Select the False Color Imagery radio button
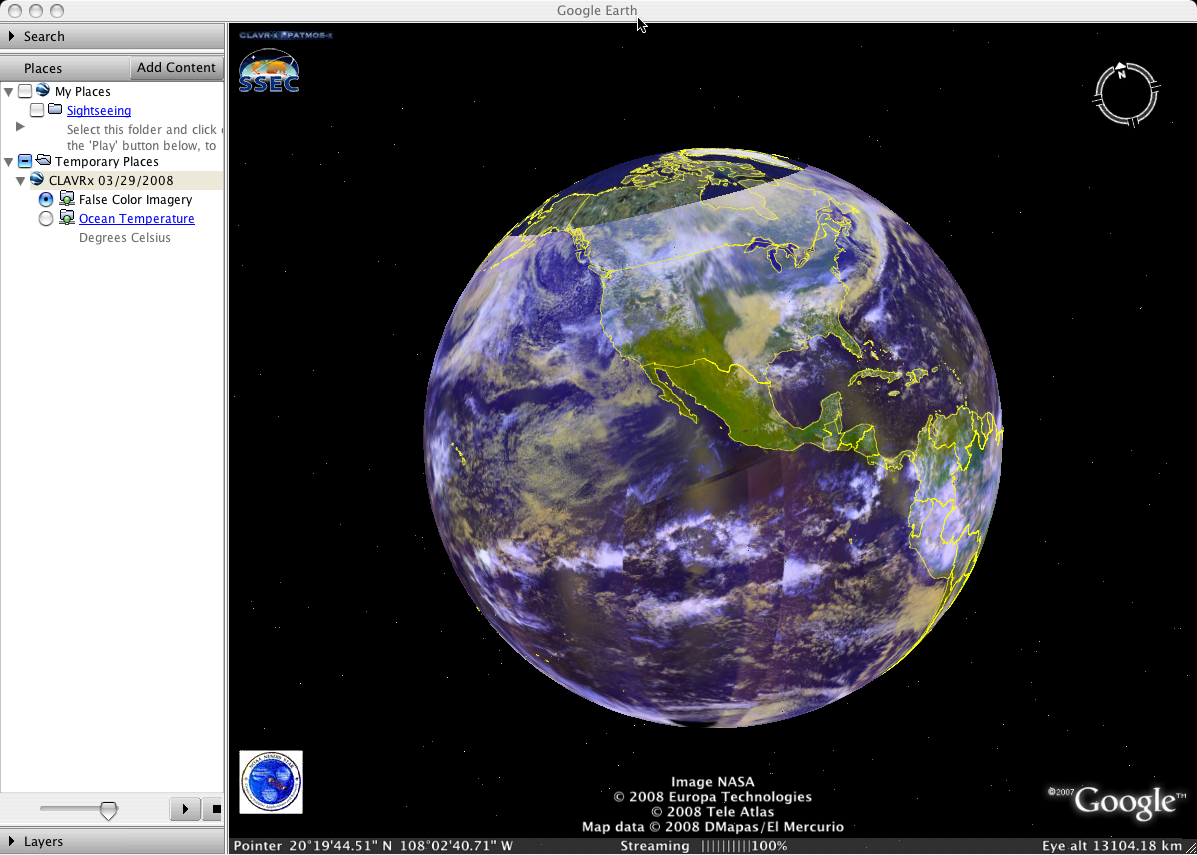1197x855 pixels. pyautogui.click(x=46, y=200)
